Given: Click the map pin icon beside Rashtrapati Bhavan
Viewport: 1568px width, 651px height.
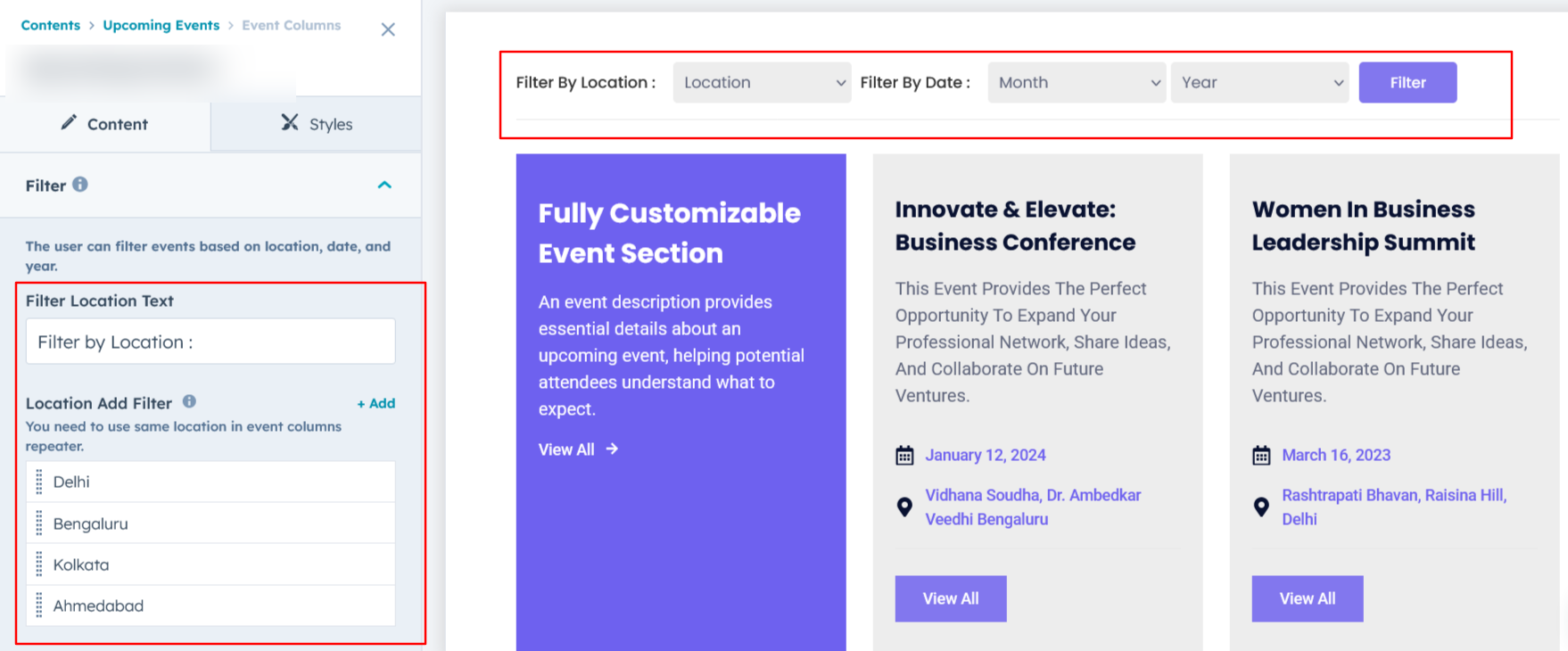Looking at the screenshot, I should [1261, 507].
